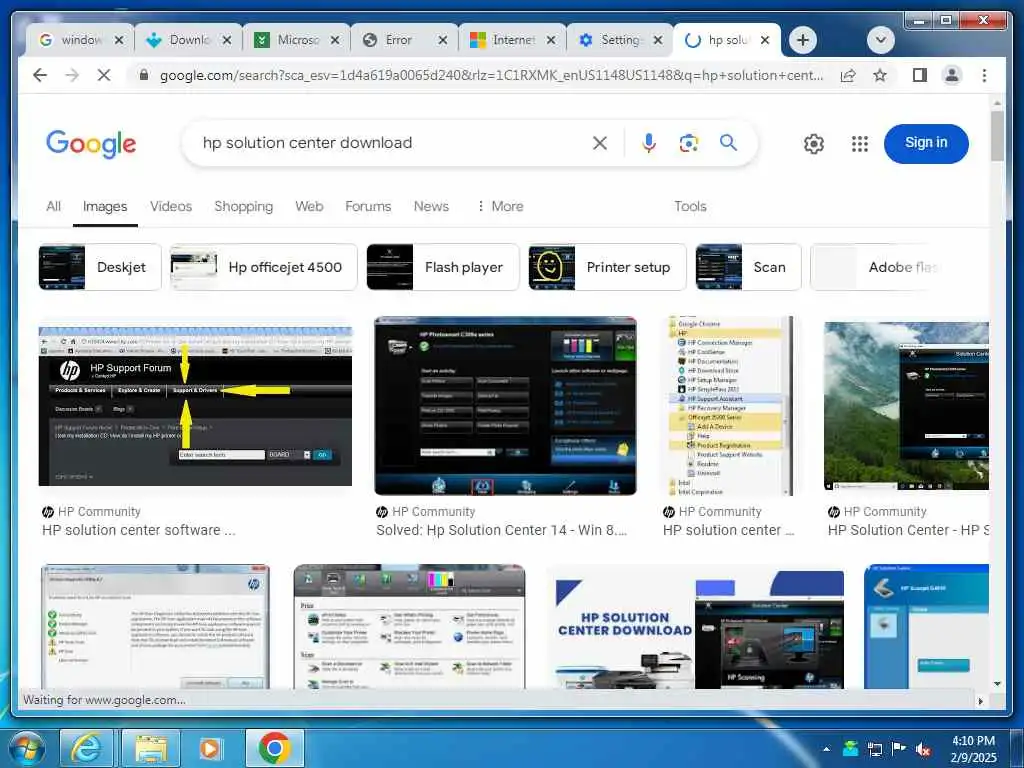The width and height of the screenshot is (1024, 768).
Task: Open a new browser tab
Action: (803, 40)
